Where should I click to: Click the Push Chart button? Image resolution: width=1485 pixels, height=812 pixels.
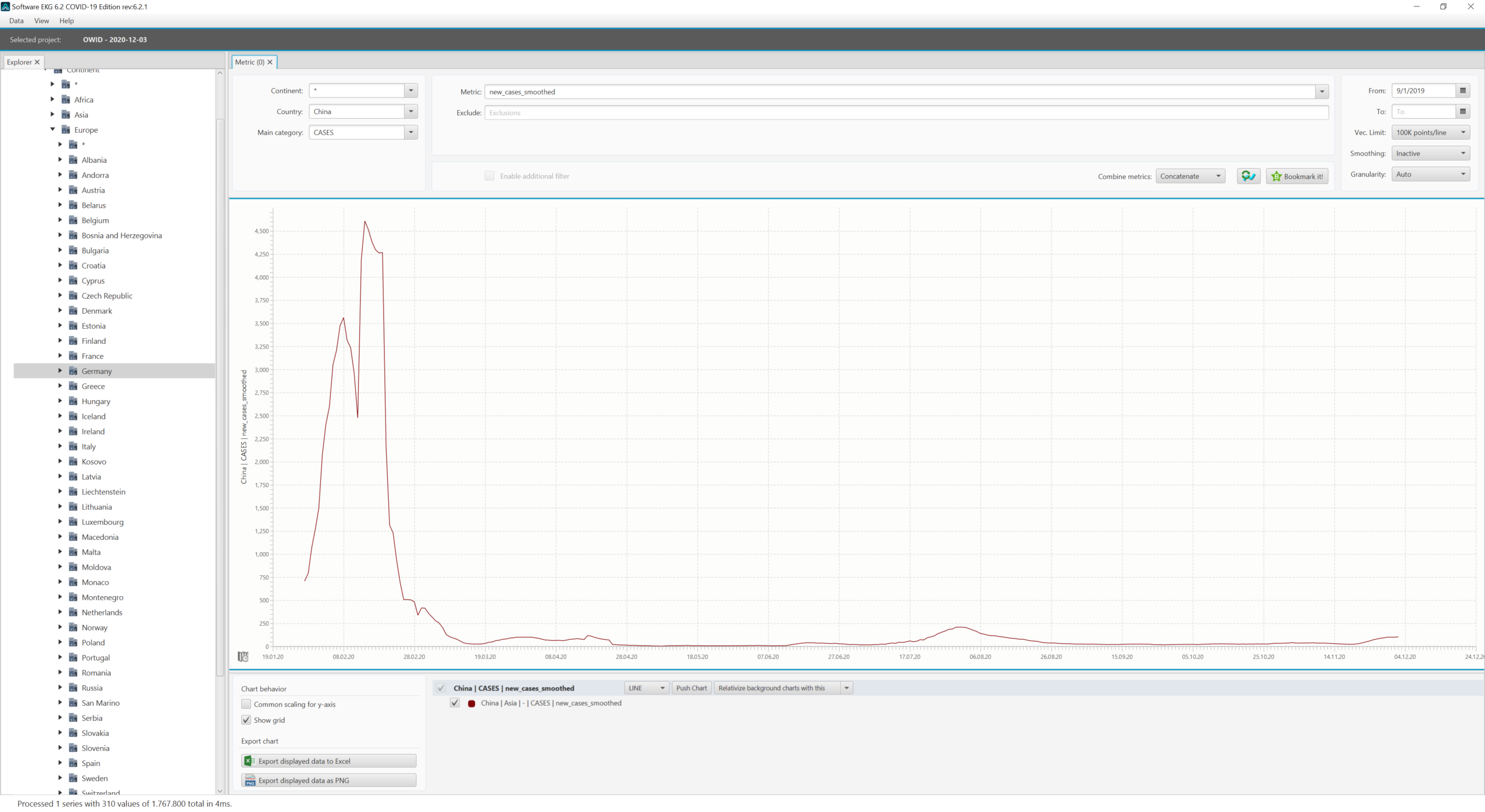(691, 688)
